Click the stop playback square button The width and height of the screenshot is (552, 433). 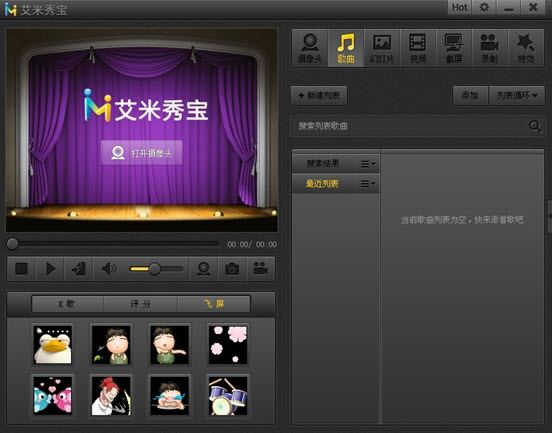[21, 269]
